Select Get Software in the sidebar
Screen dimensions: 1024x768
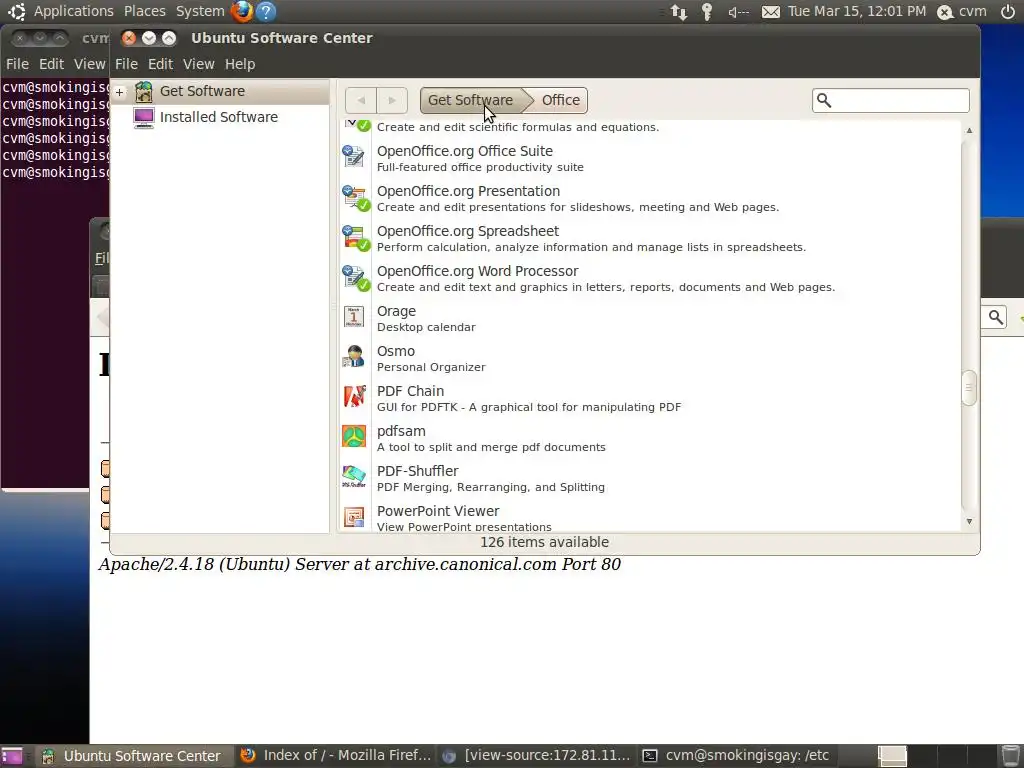221,91
